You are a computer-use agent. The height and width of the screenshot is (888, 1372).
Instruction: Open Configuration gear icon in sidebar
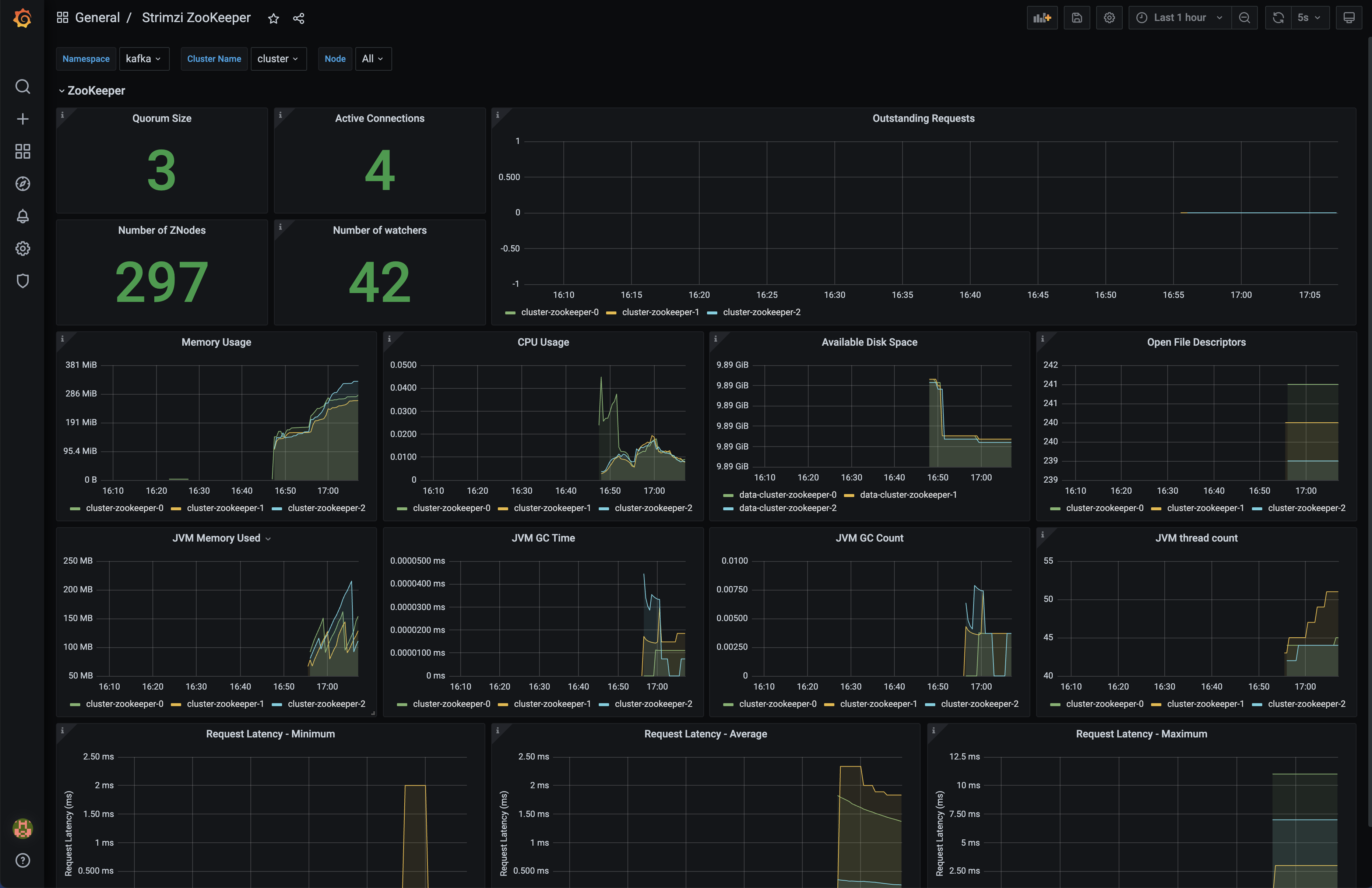[22, 249]
